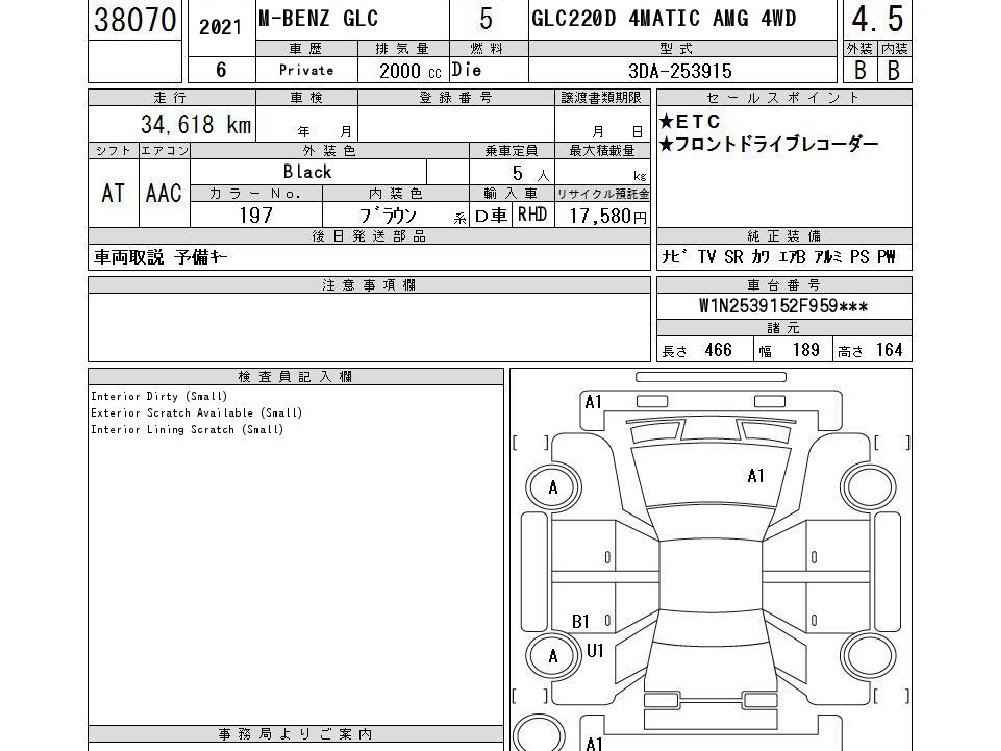Click the Exterior Scratch Available note line

(x=197, y=413)
